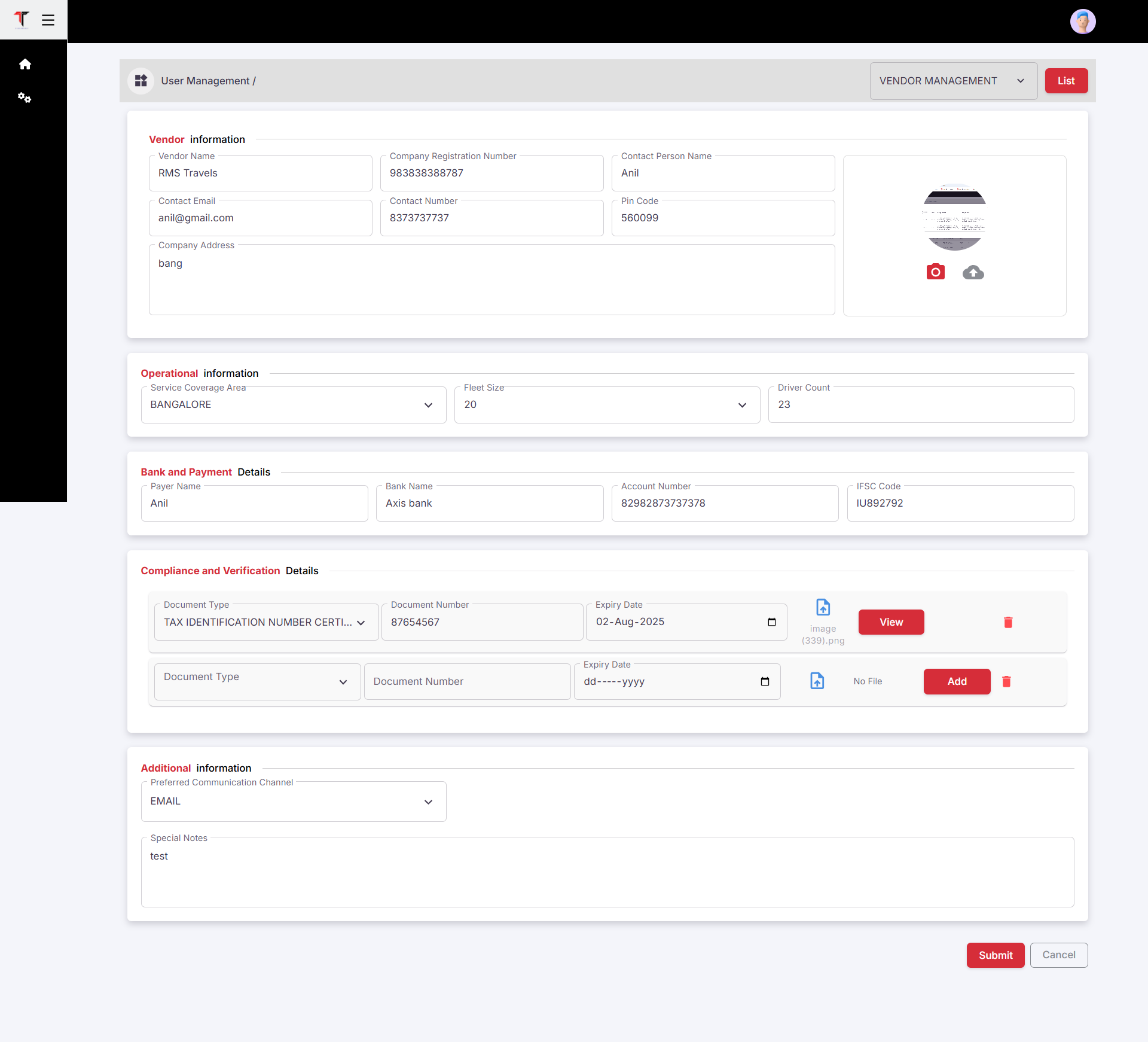Click into the Special Notes field
The width and height of the screenshot is (1148, 1042).
click(607, 873)
